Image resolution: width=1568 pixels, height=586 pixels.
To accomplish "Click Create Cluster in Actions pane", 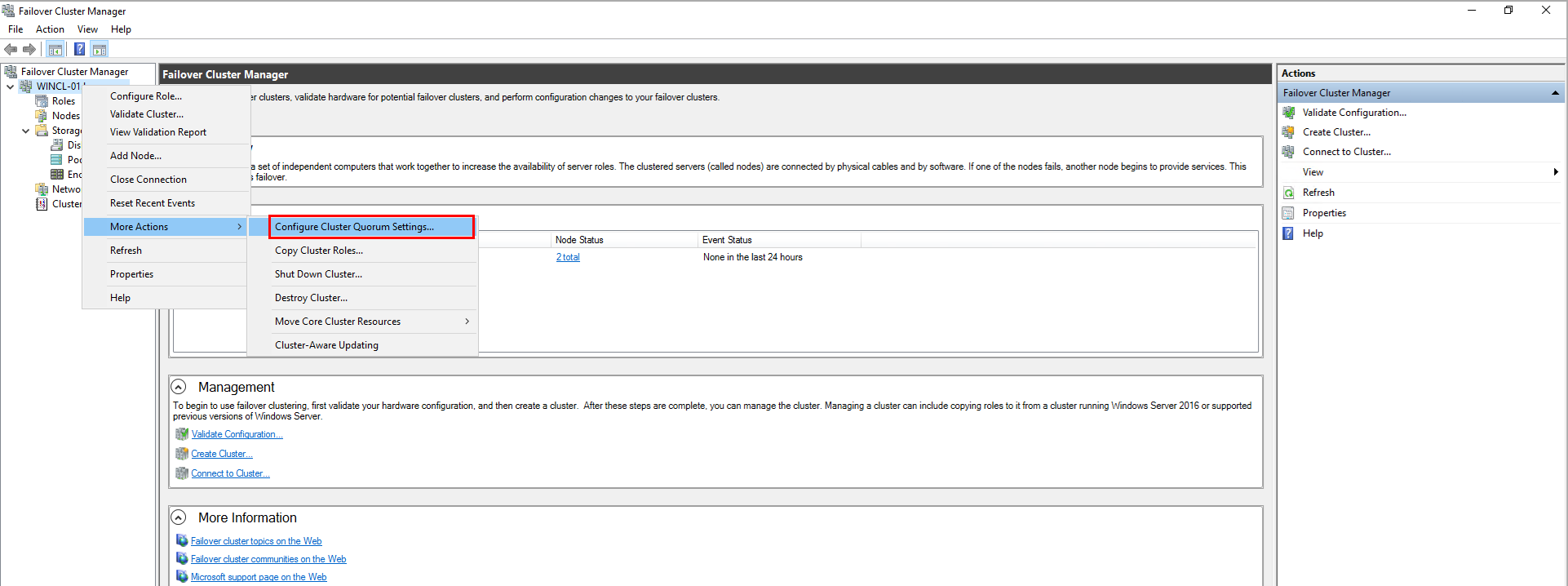I will click(1336, 132).
